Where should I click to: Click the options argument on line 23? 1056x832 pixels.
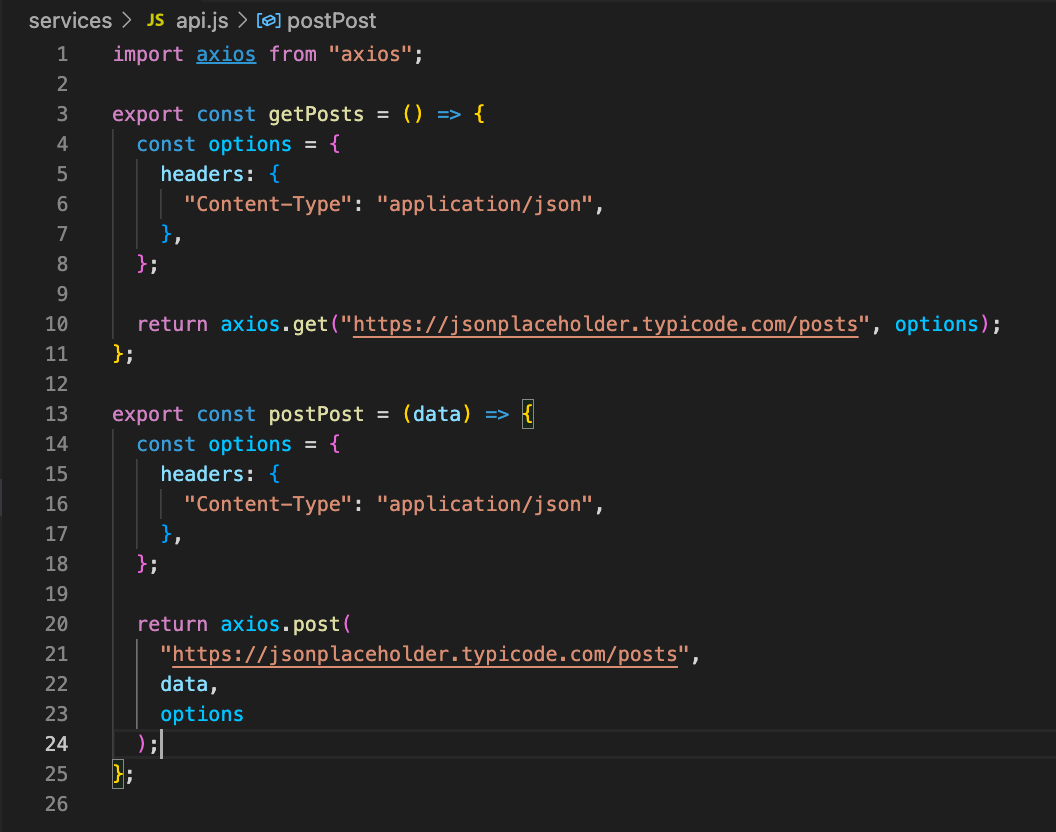[201, 714]
